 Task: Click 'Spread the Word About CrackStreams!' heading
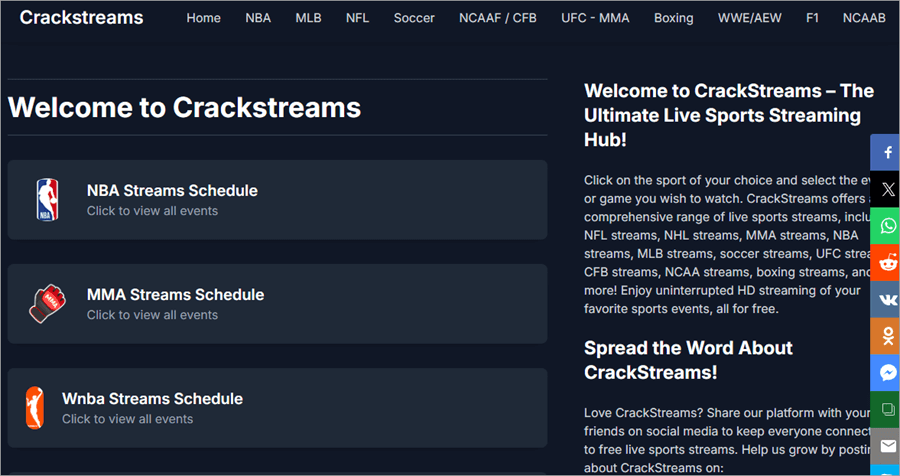click(x=688, y=360)
